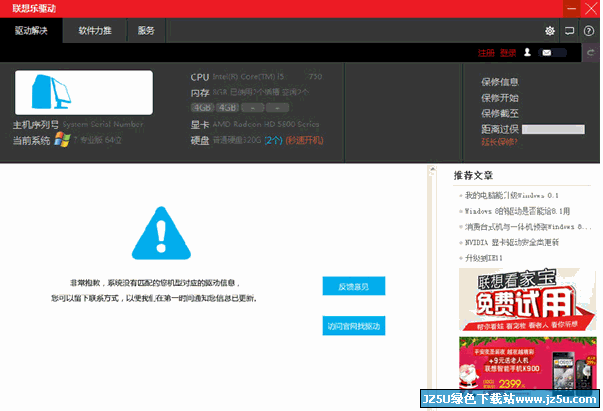Click the share arrow icon
This screenshot has width=603, height=411.
(x=591, y=53)
